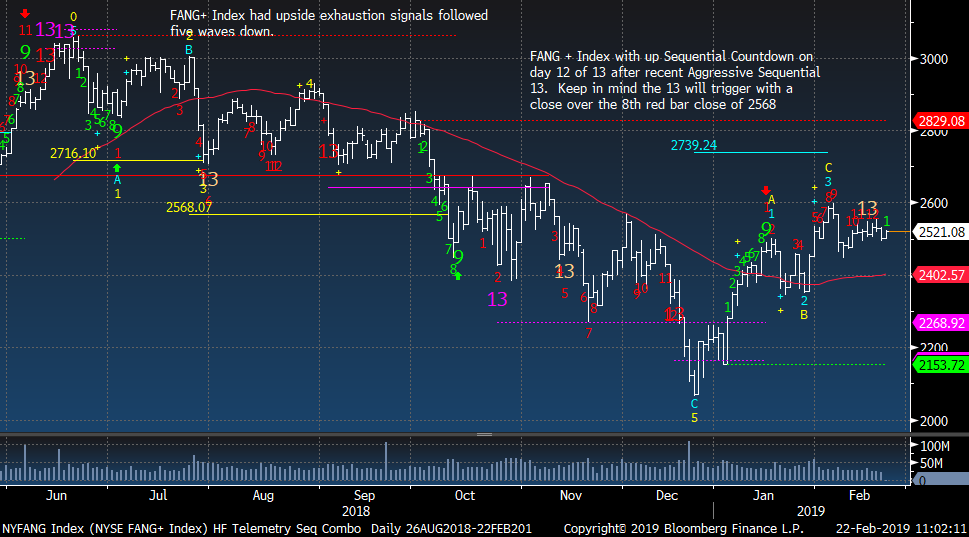Select the orange 13 signal in February
Image resolution: width=969 pixels, height=537 pixels.
[868, 208]
